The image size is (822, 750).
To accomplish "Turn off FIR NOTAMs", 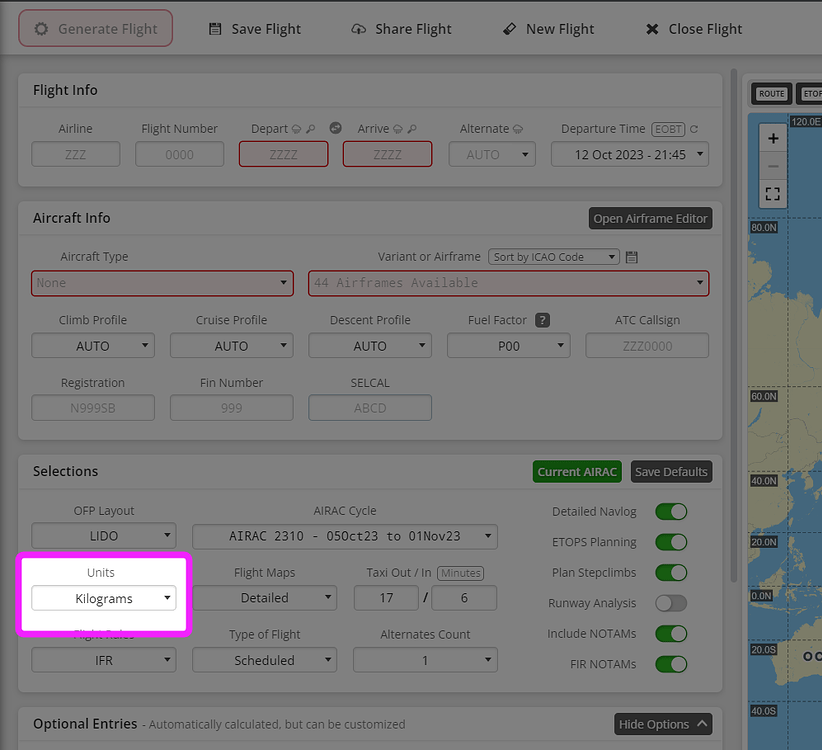I will point(671,664).
